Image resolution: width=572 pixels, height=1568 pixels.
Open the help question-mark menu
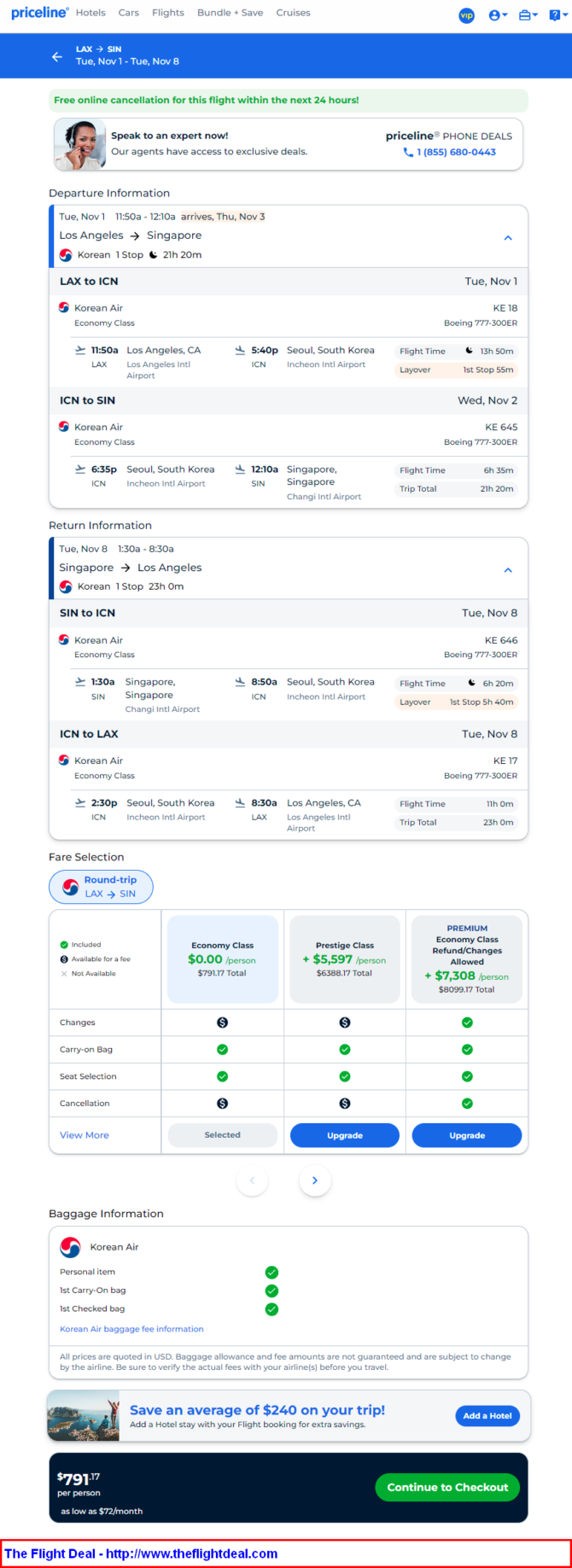558,15
